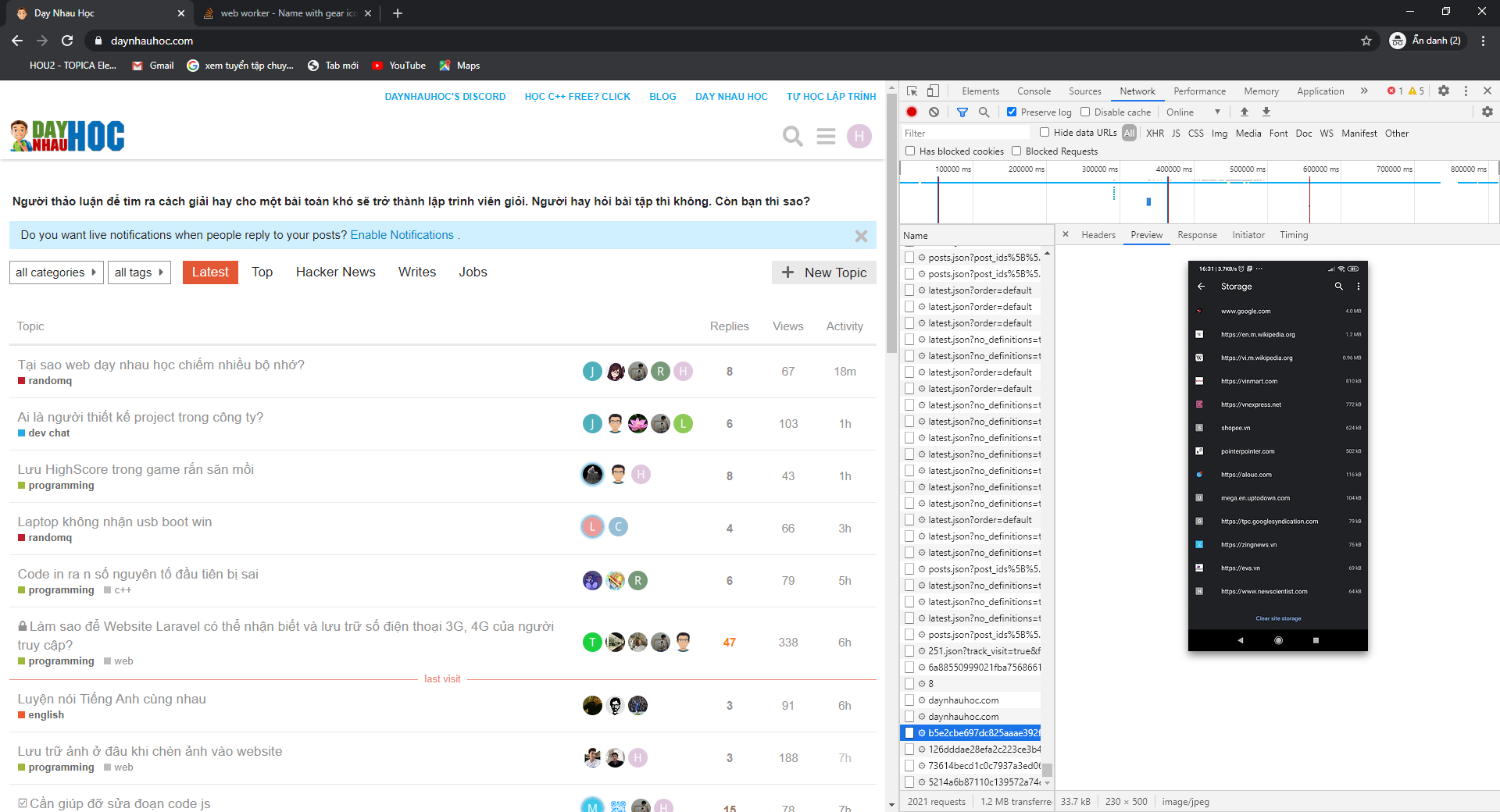1500x812 pixels.
Task: Open the forum hamburger menu
Action: point(826,137)
